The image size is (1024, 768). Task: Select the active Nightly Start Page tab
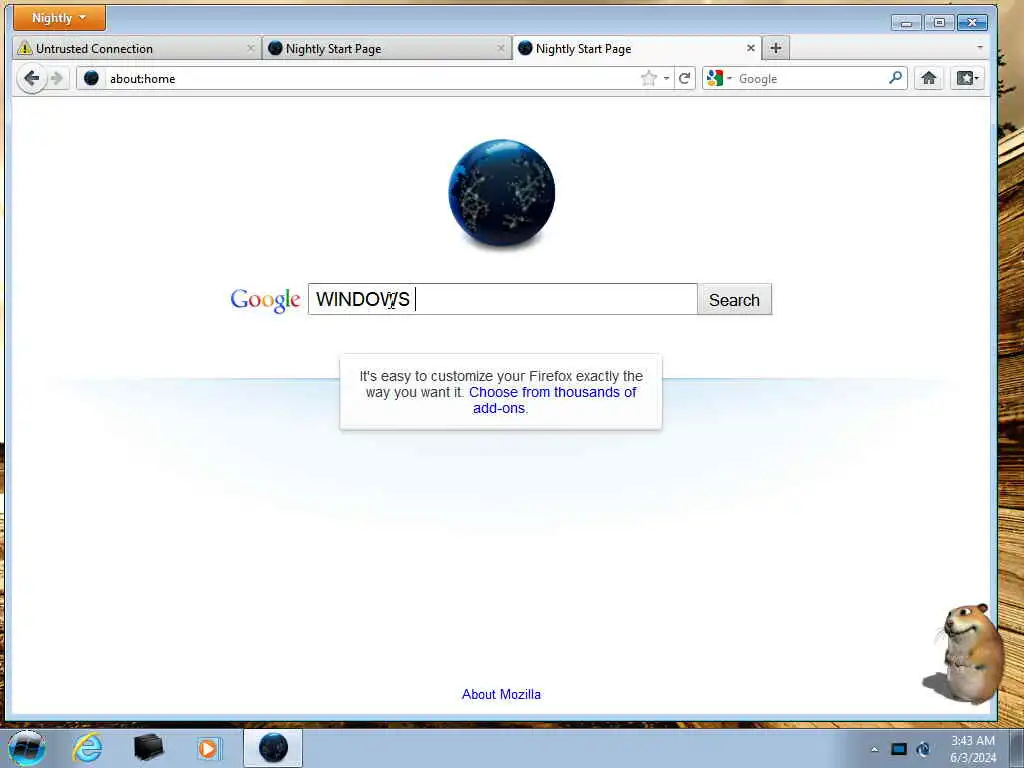point(637,48)
